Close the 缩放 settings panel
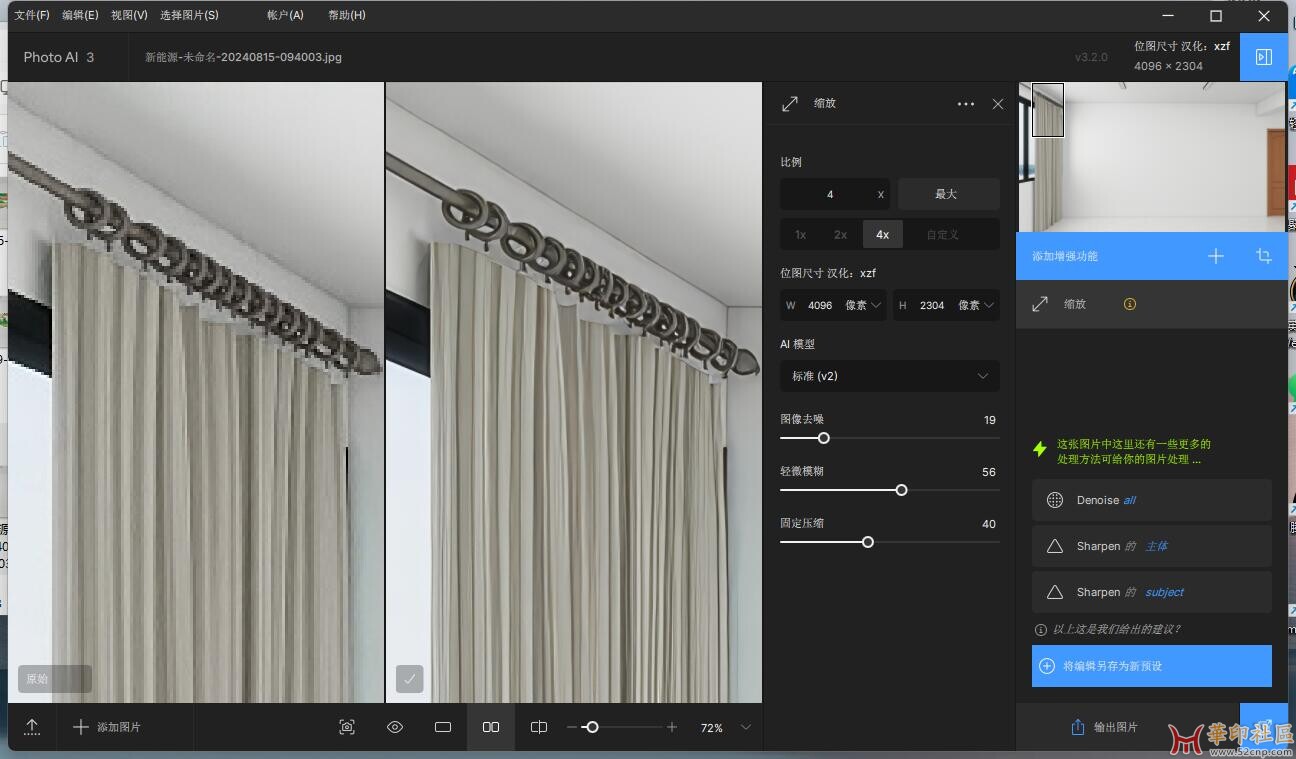The image size is (1296, 759). (x=997, y=104)
